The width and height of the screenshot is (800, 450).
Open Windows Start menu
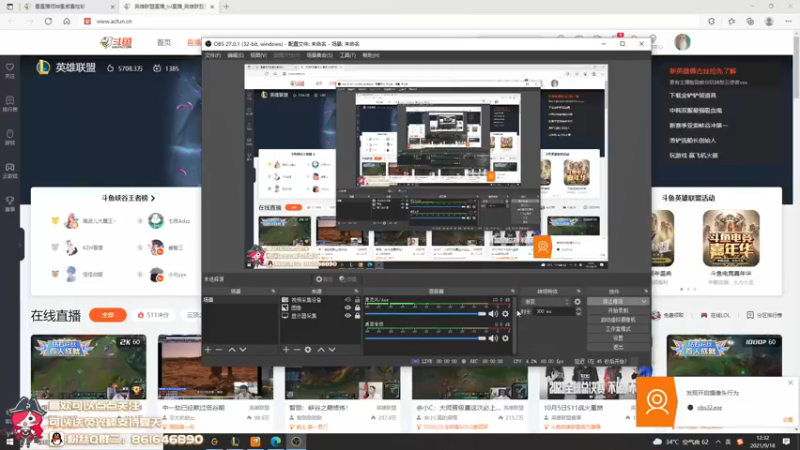click(10, 441)
